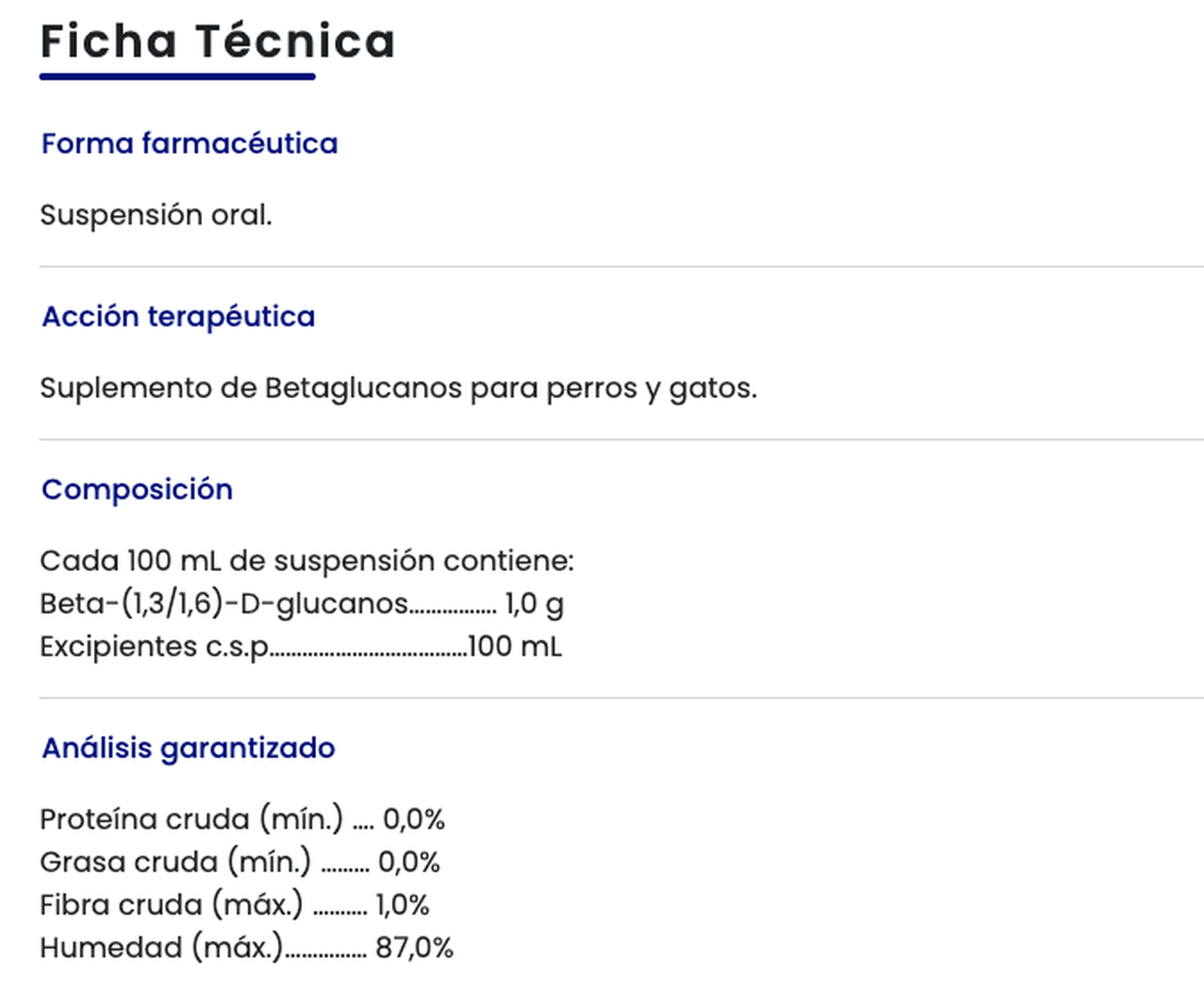The image size is (1204, 986).
Task: Click the Grasa cruda (mín.) label
Action: point(175,862)
